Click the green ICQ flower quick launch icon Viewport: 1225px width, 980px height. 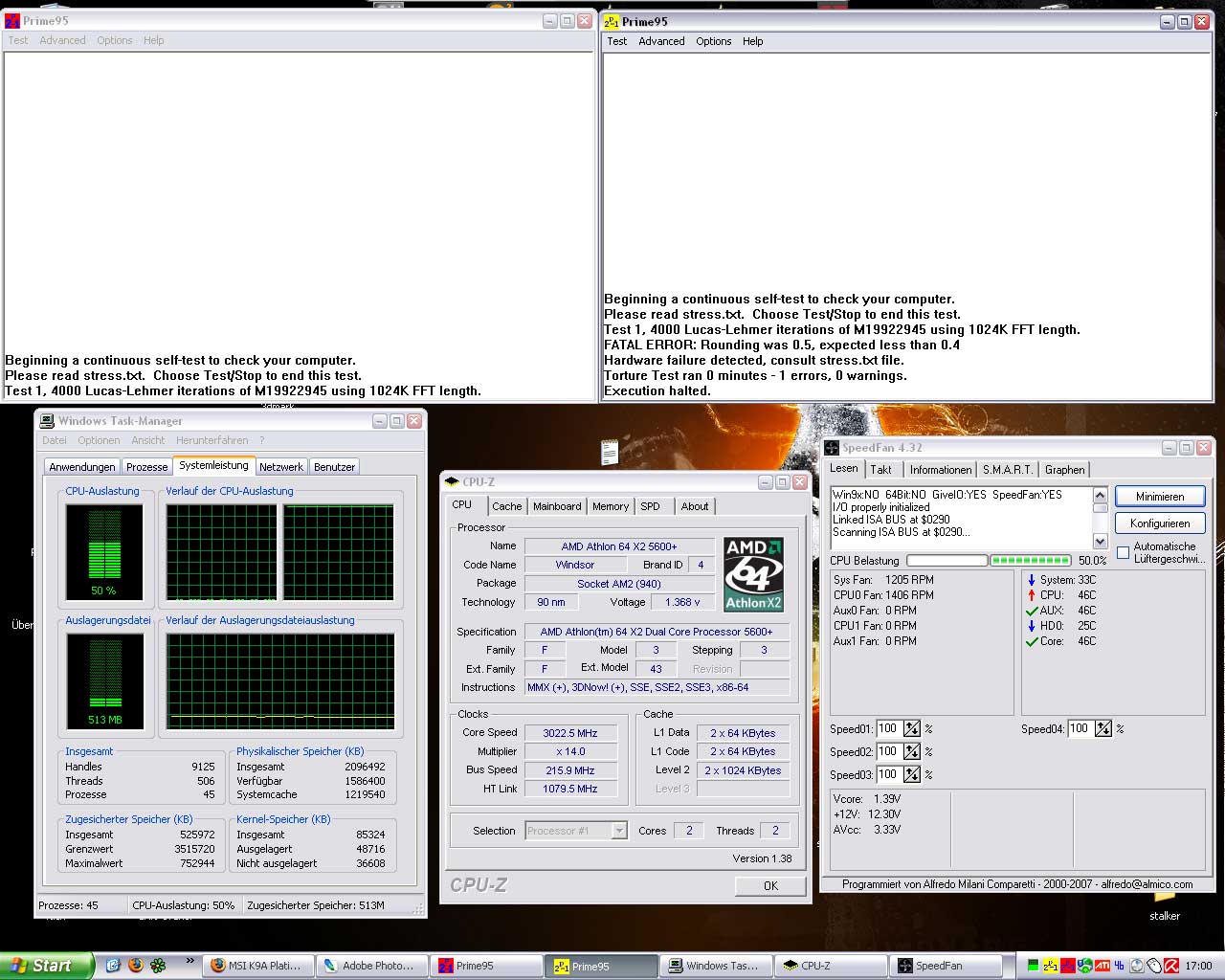pyautogui.click(x=158, y=965)
